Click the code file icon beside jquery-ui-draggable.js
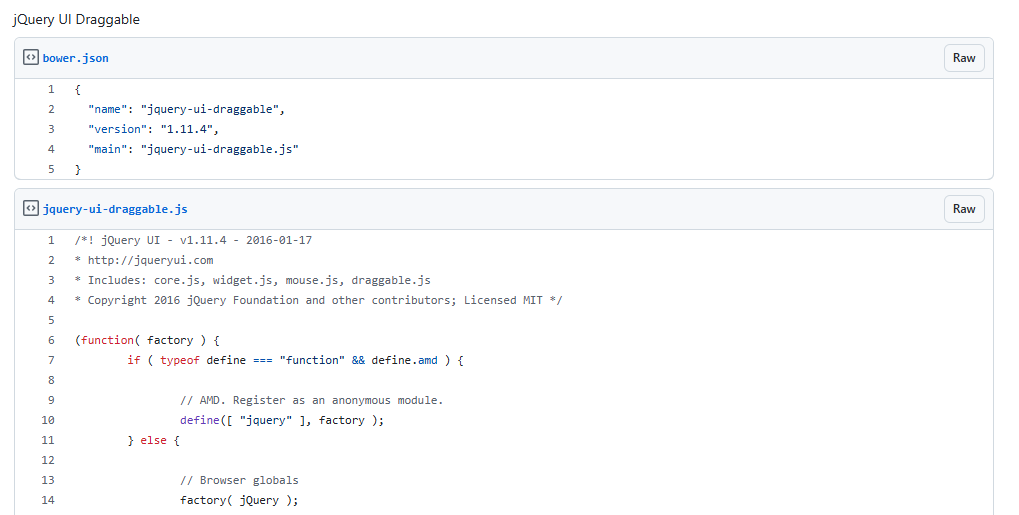The width and height of the screenshot is (1019, 515). (x=31, y=209)
